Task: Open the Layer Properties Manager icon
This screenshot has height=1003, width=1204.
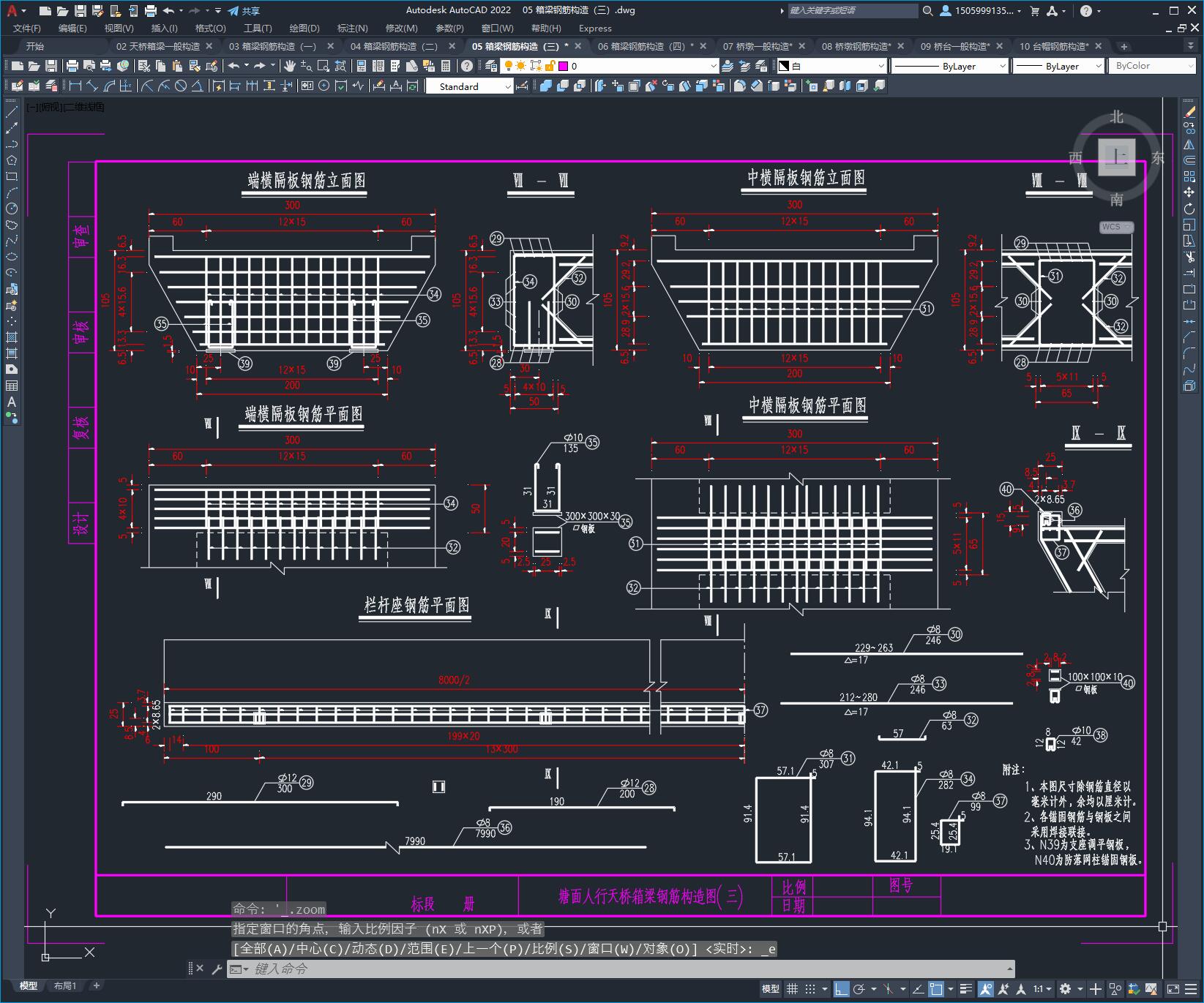Action: pos(491,66)
